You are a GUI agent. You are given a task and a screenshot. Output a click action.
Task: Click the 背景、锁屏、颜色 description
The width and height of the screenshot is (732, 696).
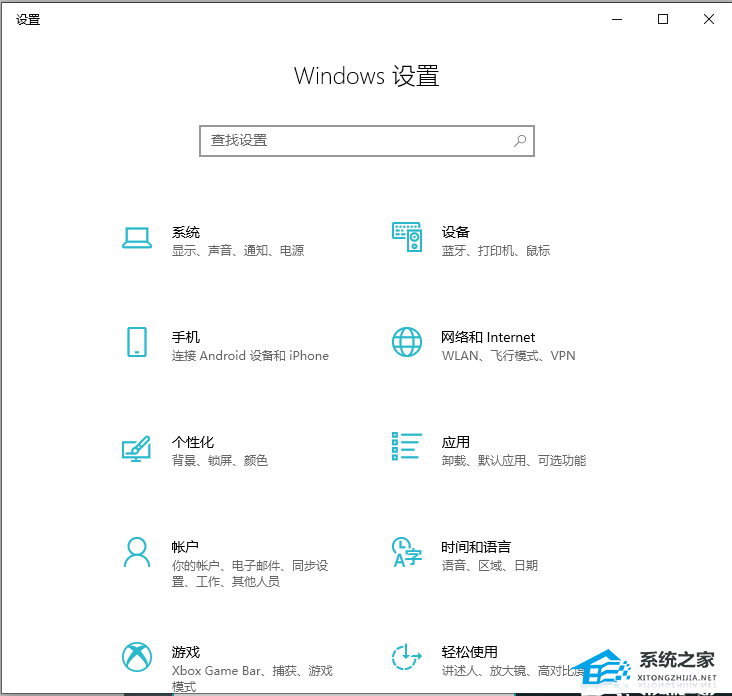pos(219,461)
